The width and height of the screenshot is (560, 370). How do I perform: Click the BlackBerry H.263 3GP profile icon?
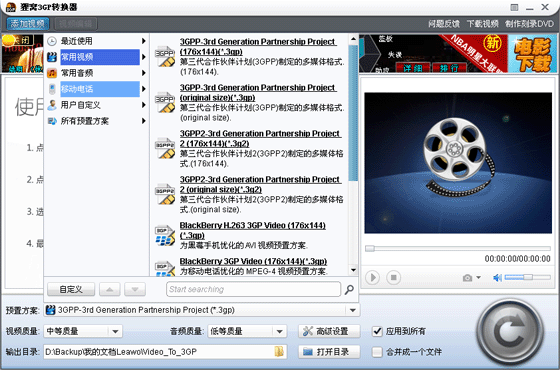click(x=165, y=235)
